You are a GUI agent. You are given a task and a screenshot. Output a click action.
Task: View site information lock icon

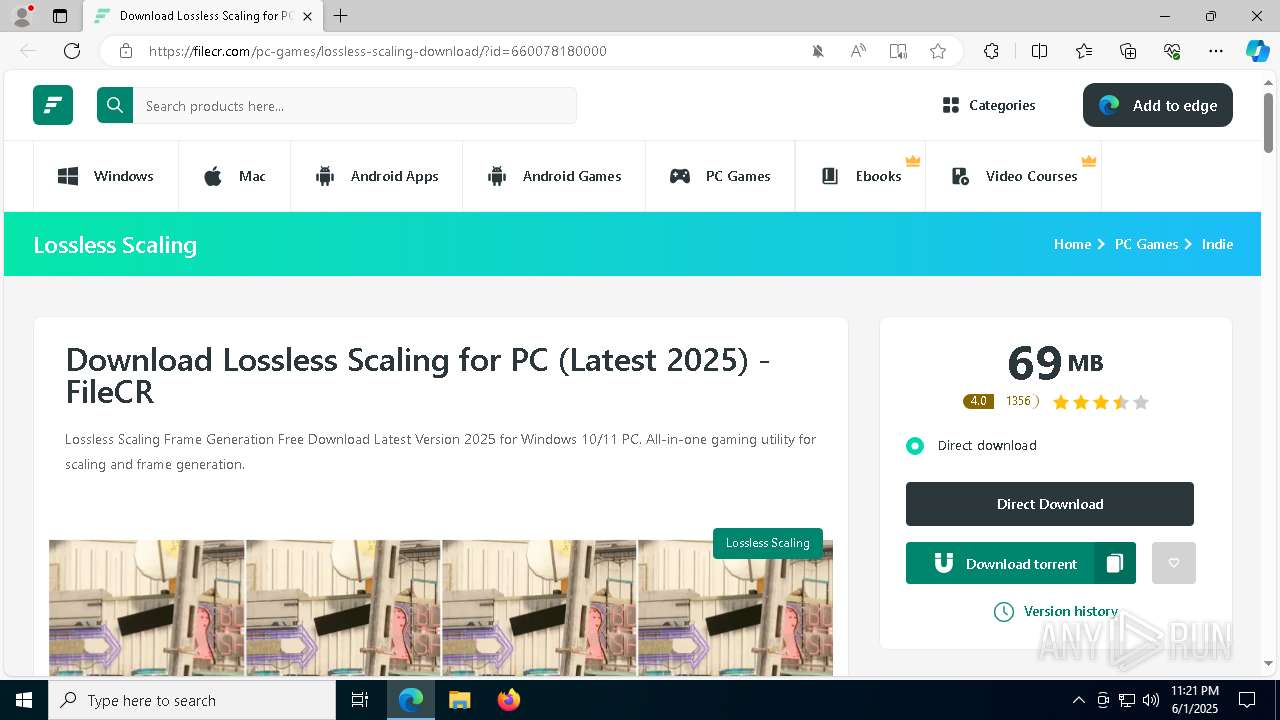(x=126, y=51)
